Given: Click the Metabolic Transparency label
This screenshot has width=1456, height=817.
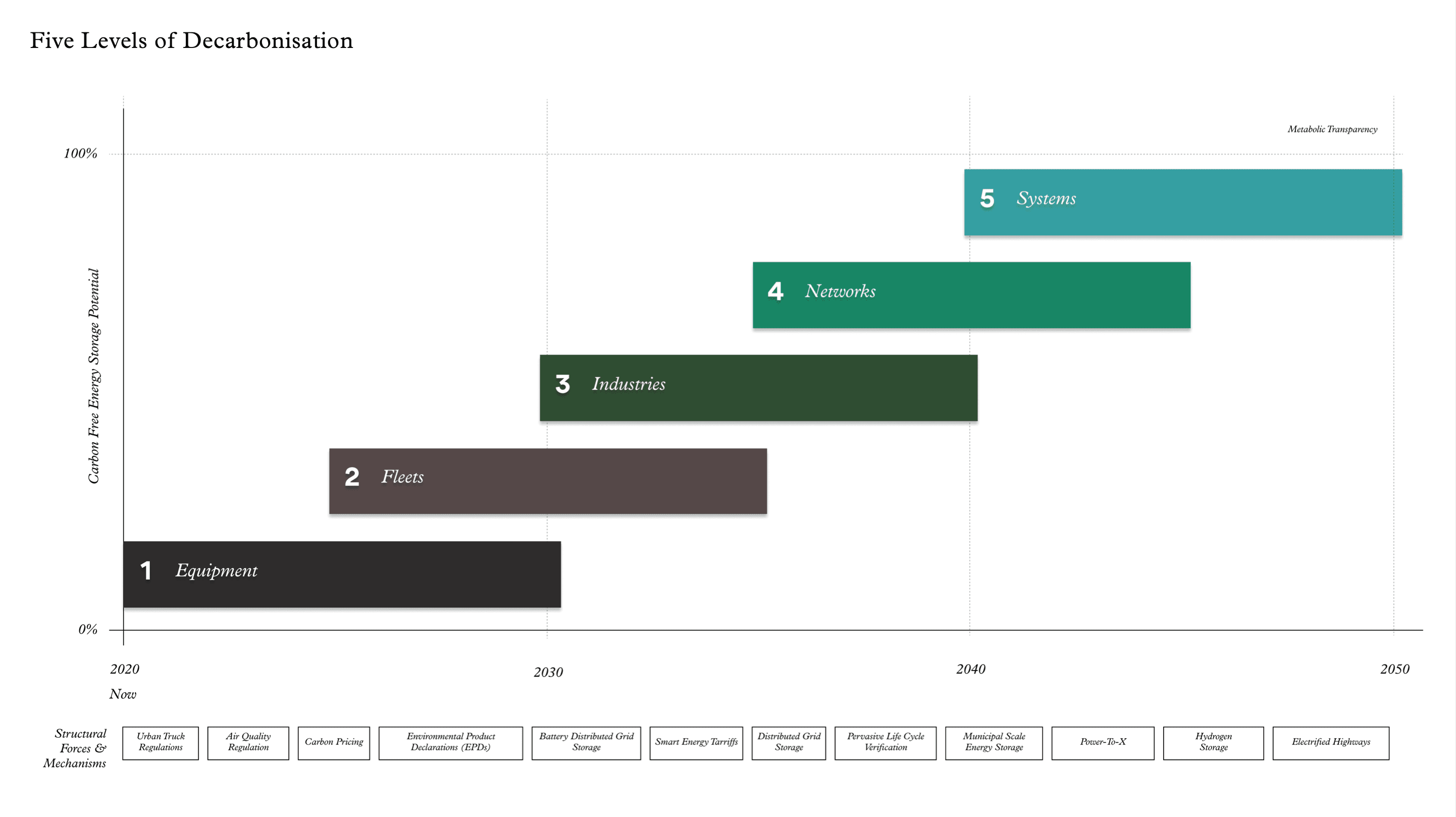Looking at the screenshot, I should coord(1332,129).
